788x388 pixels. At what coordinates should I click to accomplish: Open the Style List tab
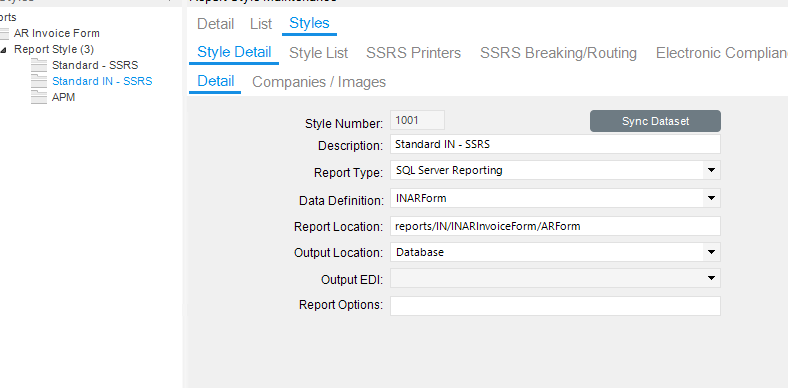[319, 53]
